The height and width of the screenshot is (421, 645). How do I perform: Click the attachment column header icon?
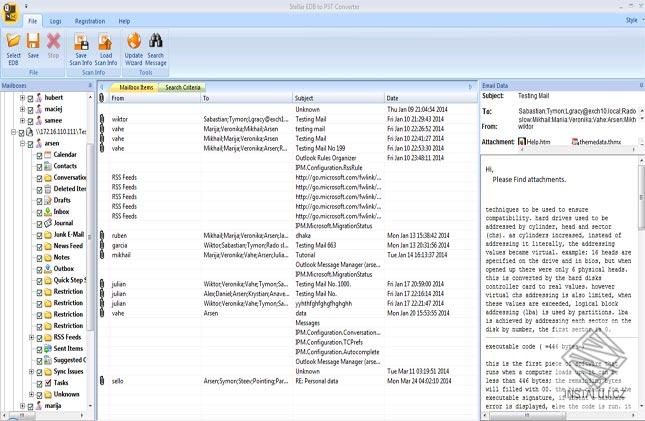tap(102, 98)
